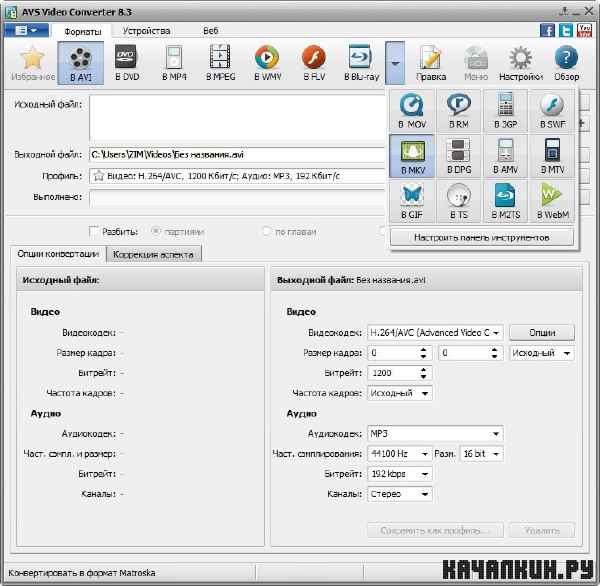The height and width of the screenshot is (586, 600).
Task: Select the 'В Blu-ray' format icon
Action: [x=361, y=64]
